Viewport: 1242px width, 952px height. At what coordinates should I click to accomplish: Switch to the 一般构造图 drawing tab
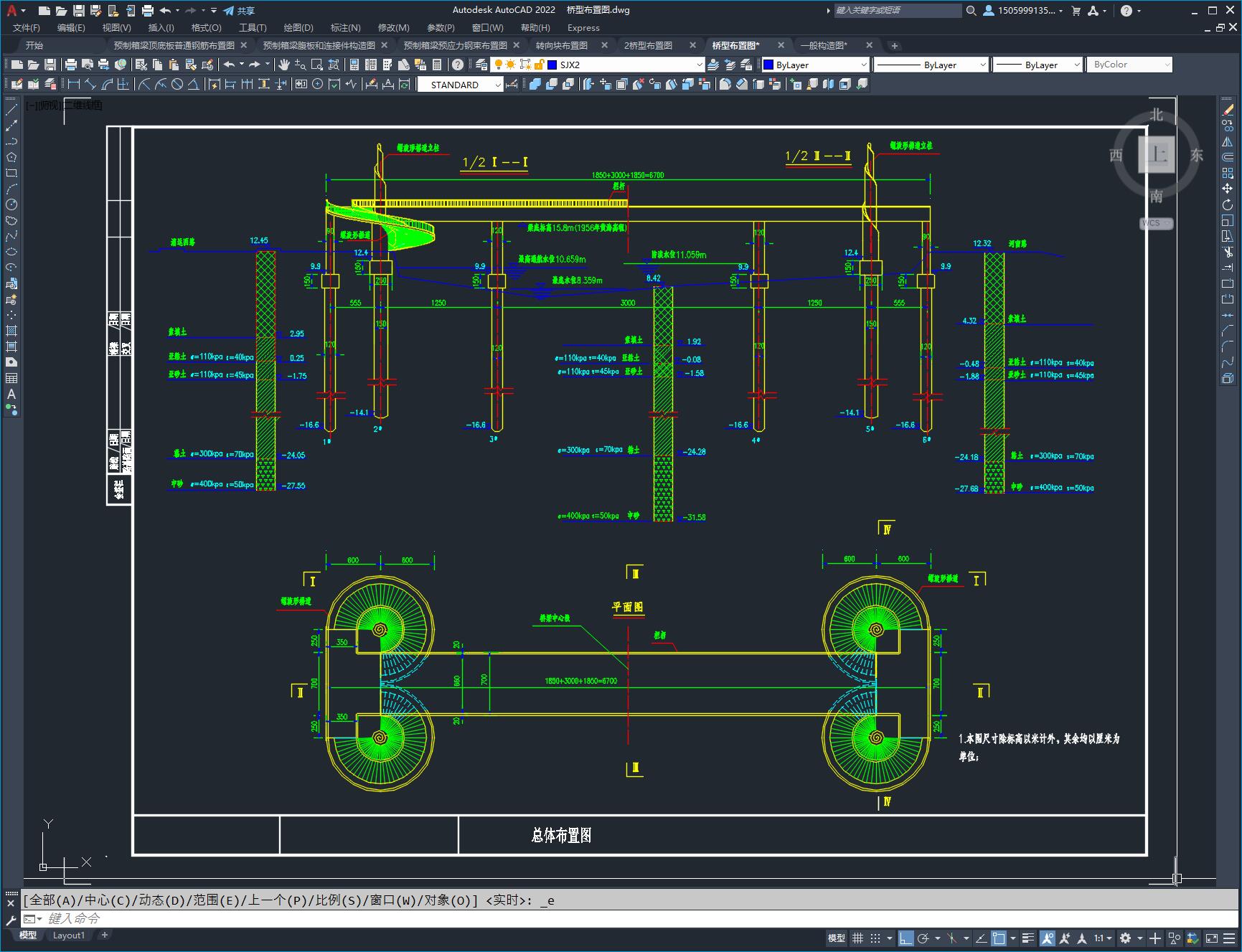pos(823,45)
